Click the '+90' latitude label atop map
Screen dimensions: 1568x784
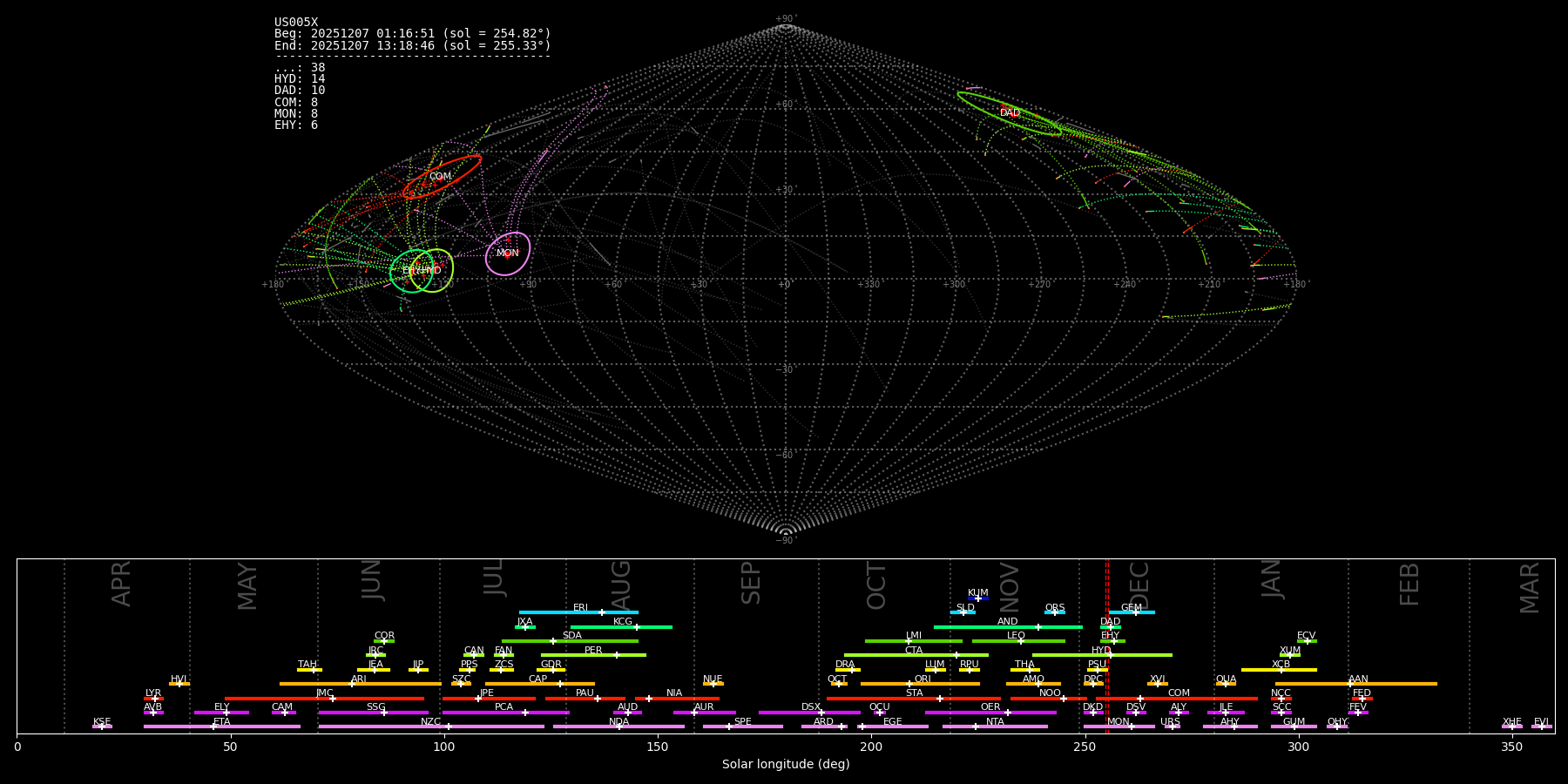[x=785, y=19]
